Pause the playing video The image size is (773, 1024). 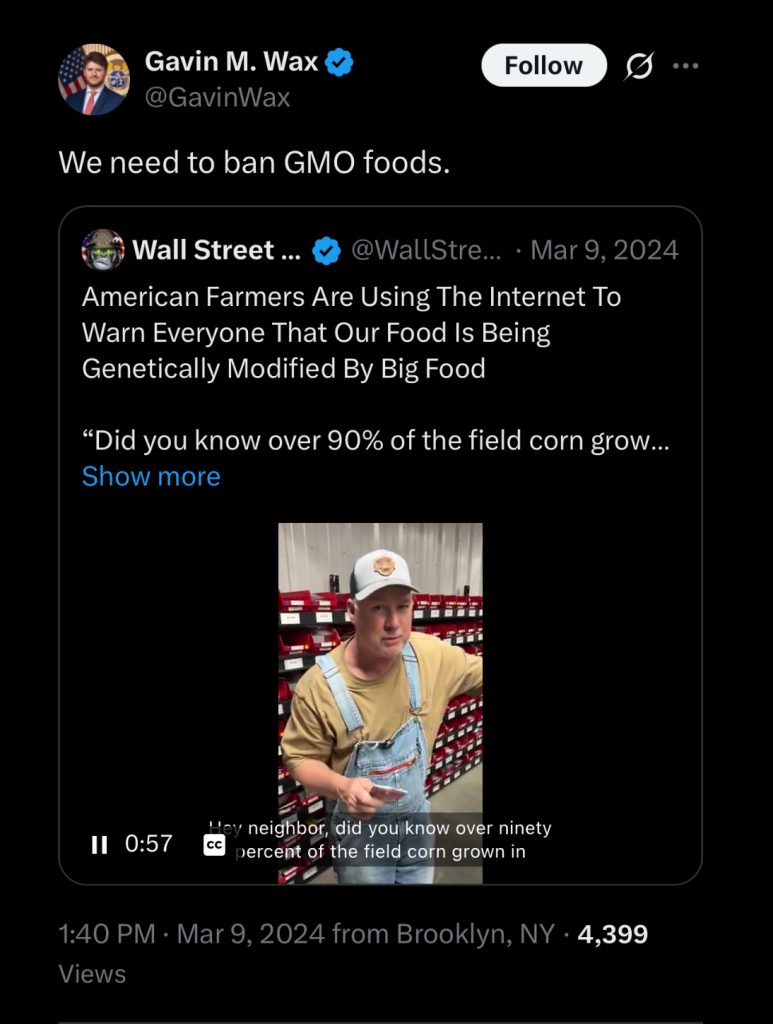pyautogui.click(x=99, y=844)
